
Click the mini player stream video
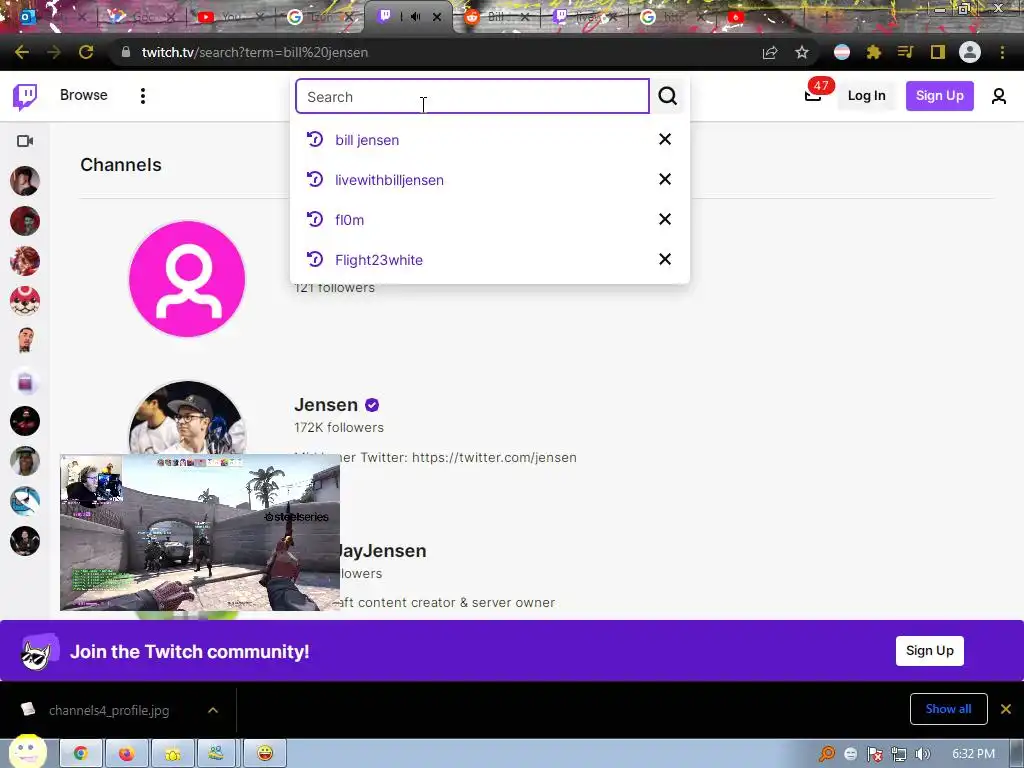click(200, 533)
